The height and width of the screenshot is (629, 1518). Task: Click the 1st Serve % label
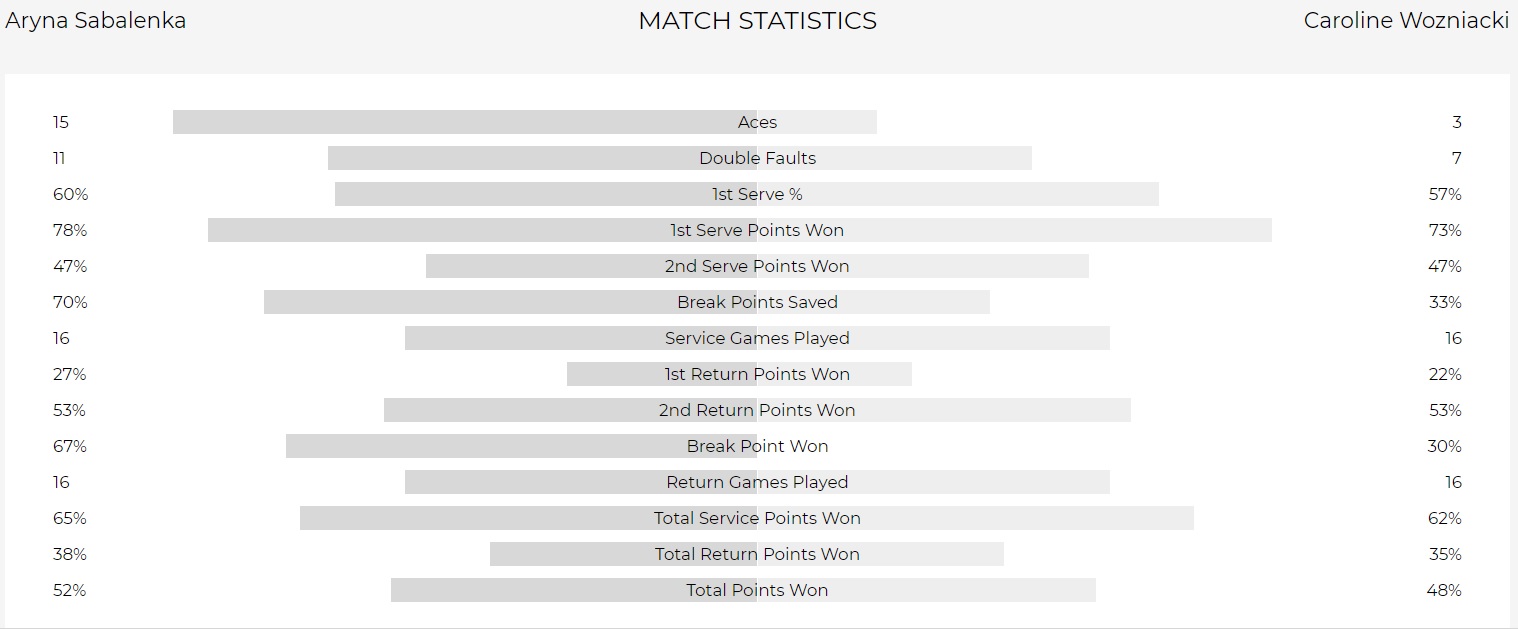coord(757,194)
